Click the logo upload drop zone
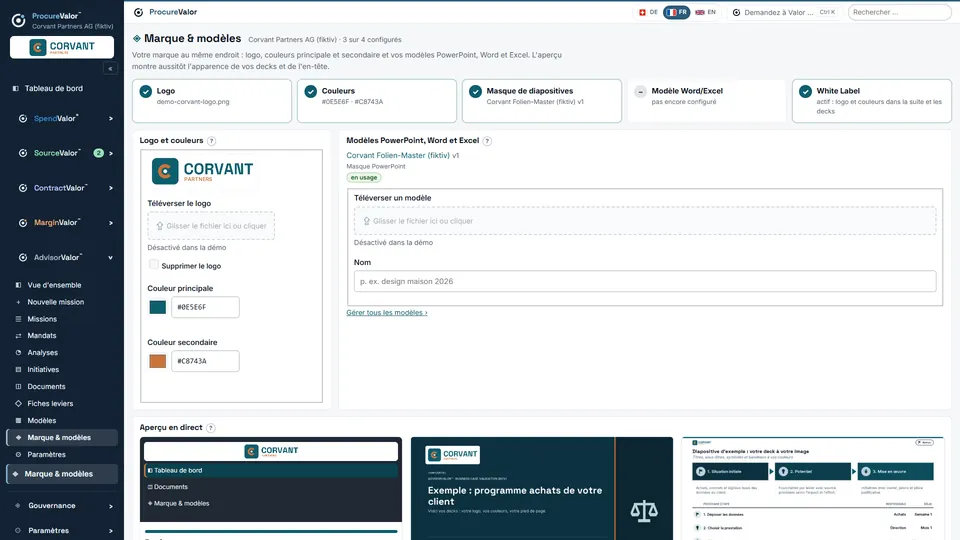960x540 pixels. (211, 226)
